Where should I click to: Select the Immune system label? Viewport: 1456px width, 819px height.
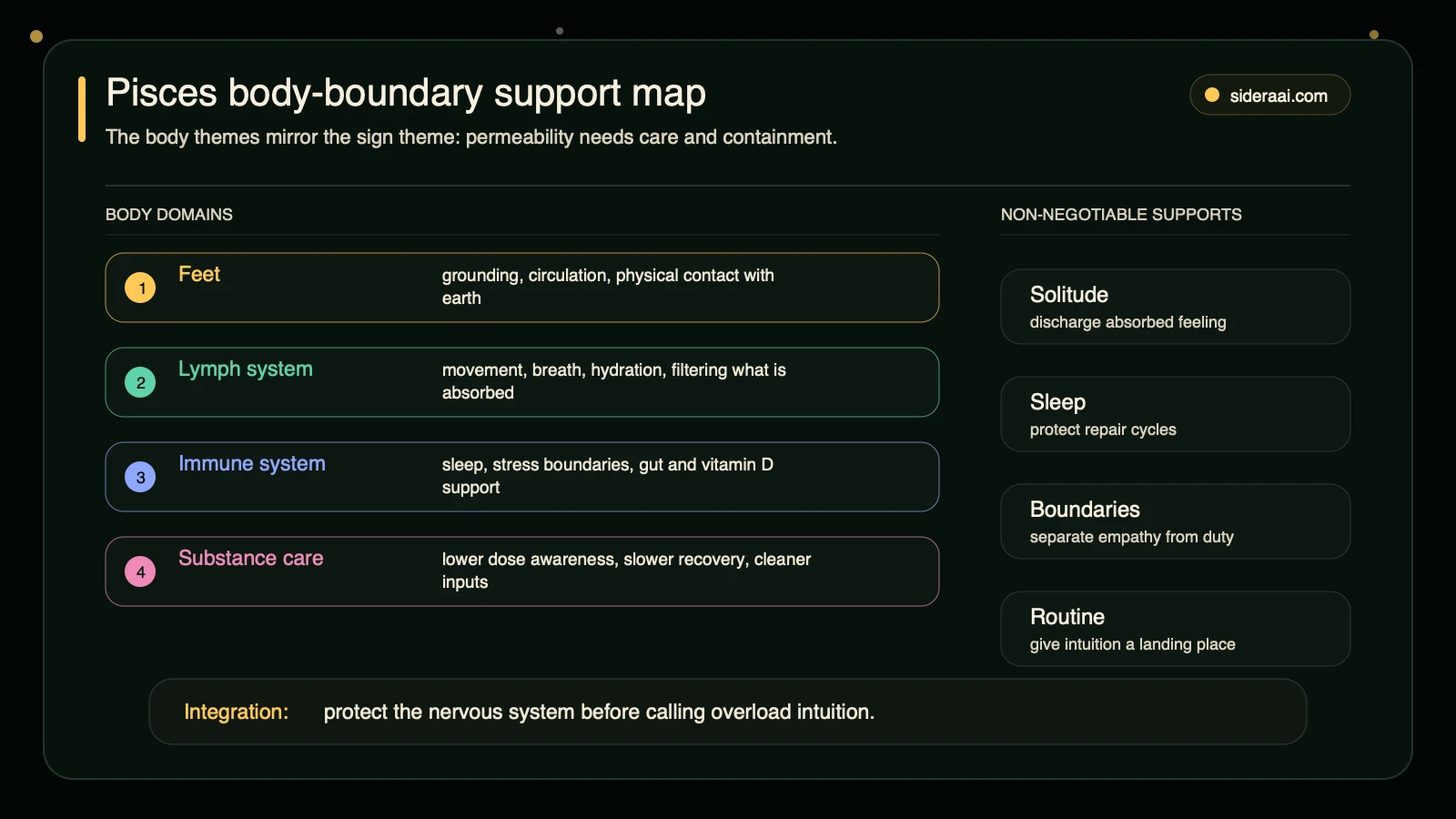point(252,464)
